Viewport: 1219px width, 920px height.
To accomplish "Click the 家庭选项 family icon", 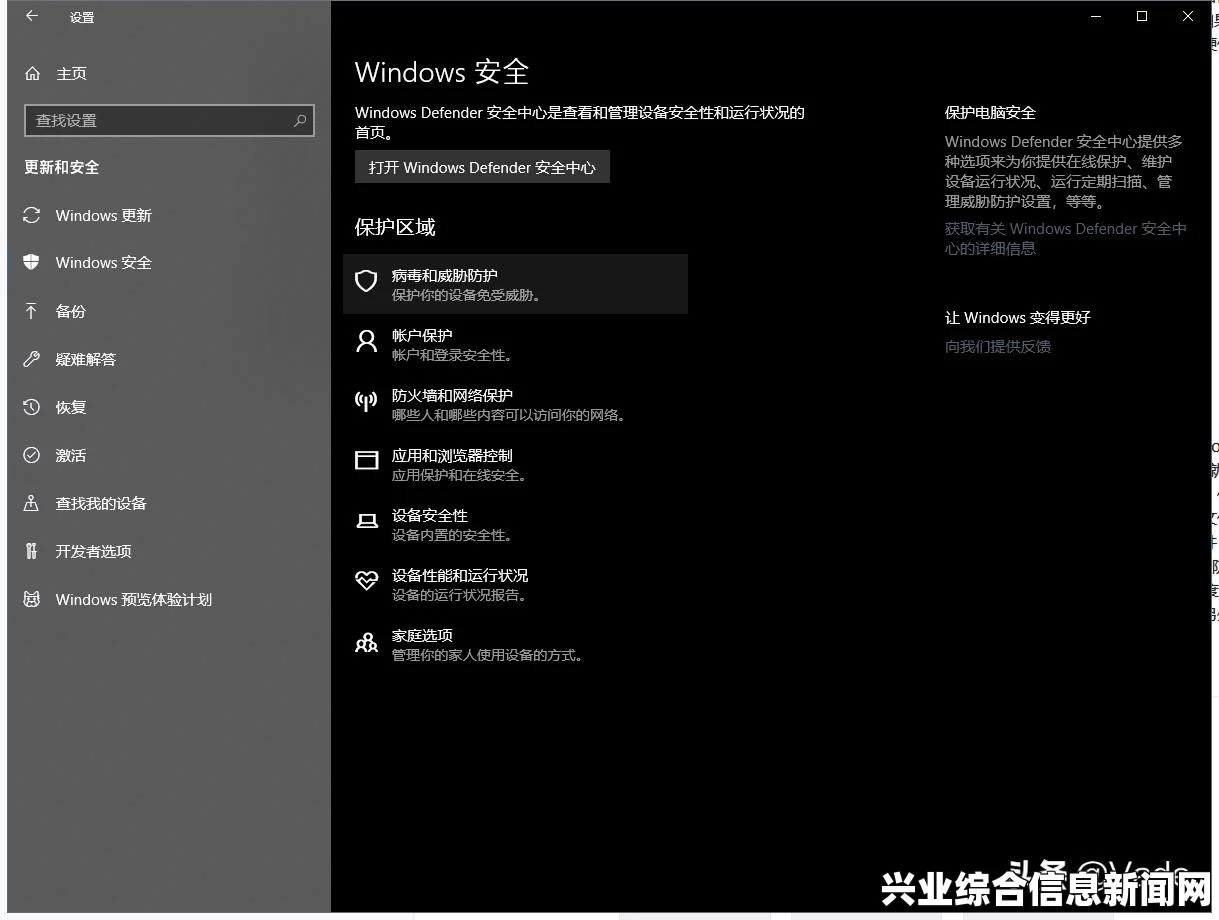I will [367, 642].
